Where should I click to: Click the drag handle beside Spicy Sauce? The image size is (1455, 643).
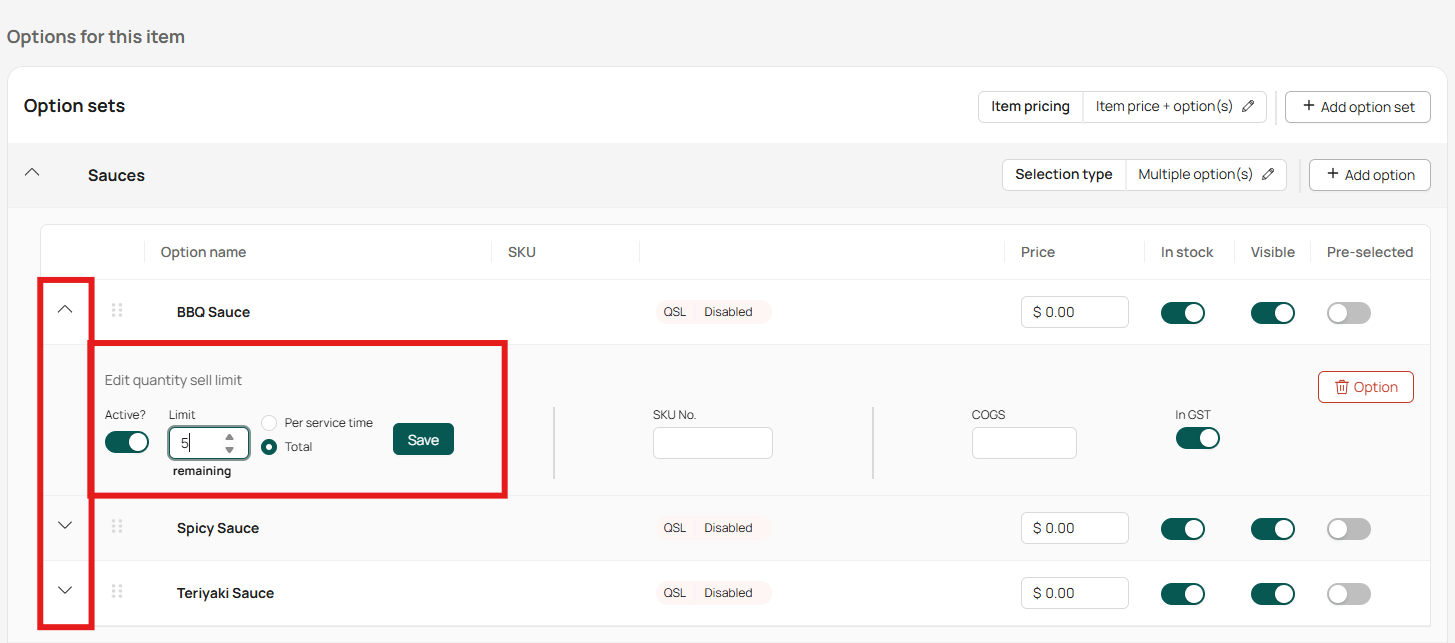click(x=117, y=526)
